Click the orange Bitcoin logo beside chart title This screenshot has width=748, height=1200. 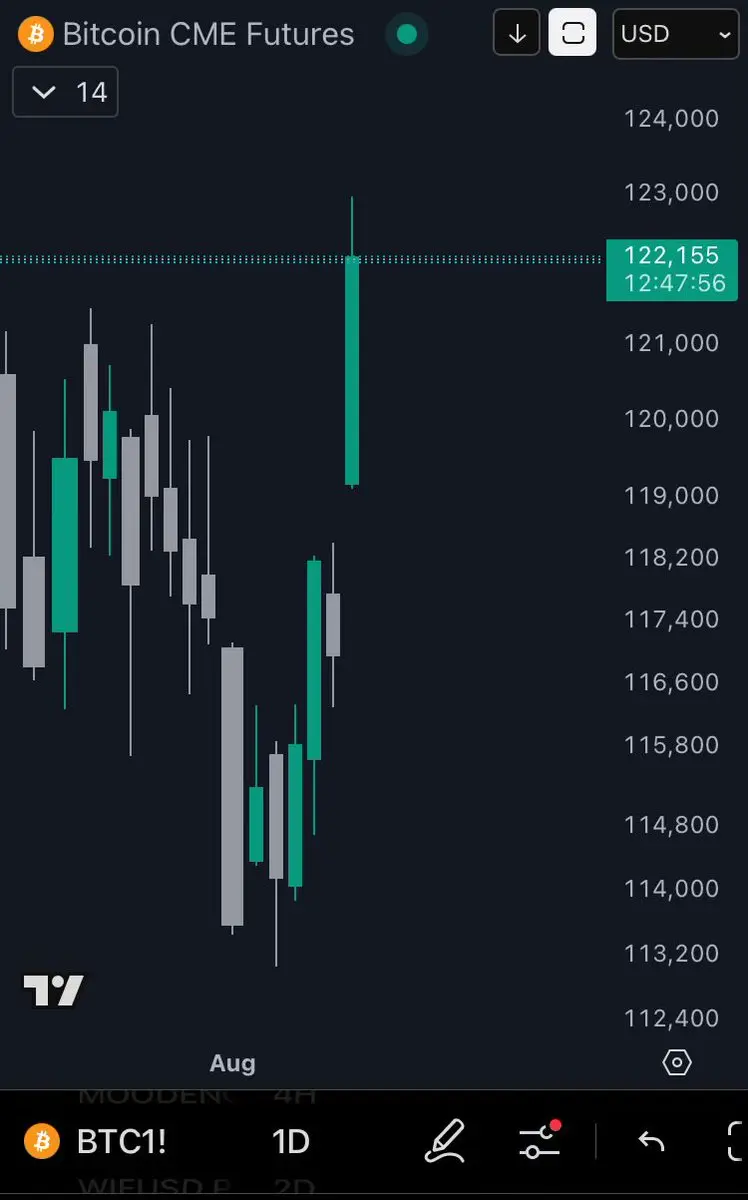click(35, 34)
